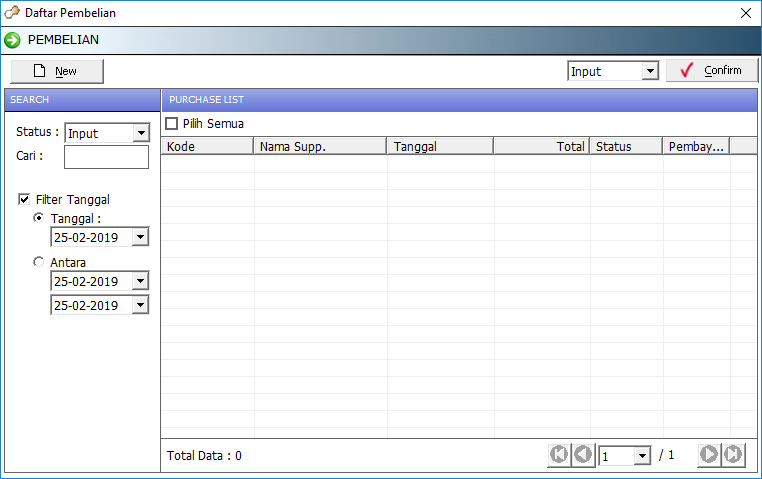Open the page number dropdown

coord(641,456)
